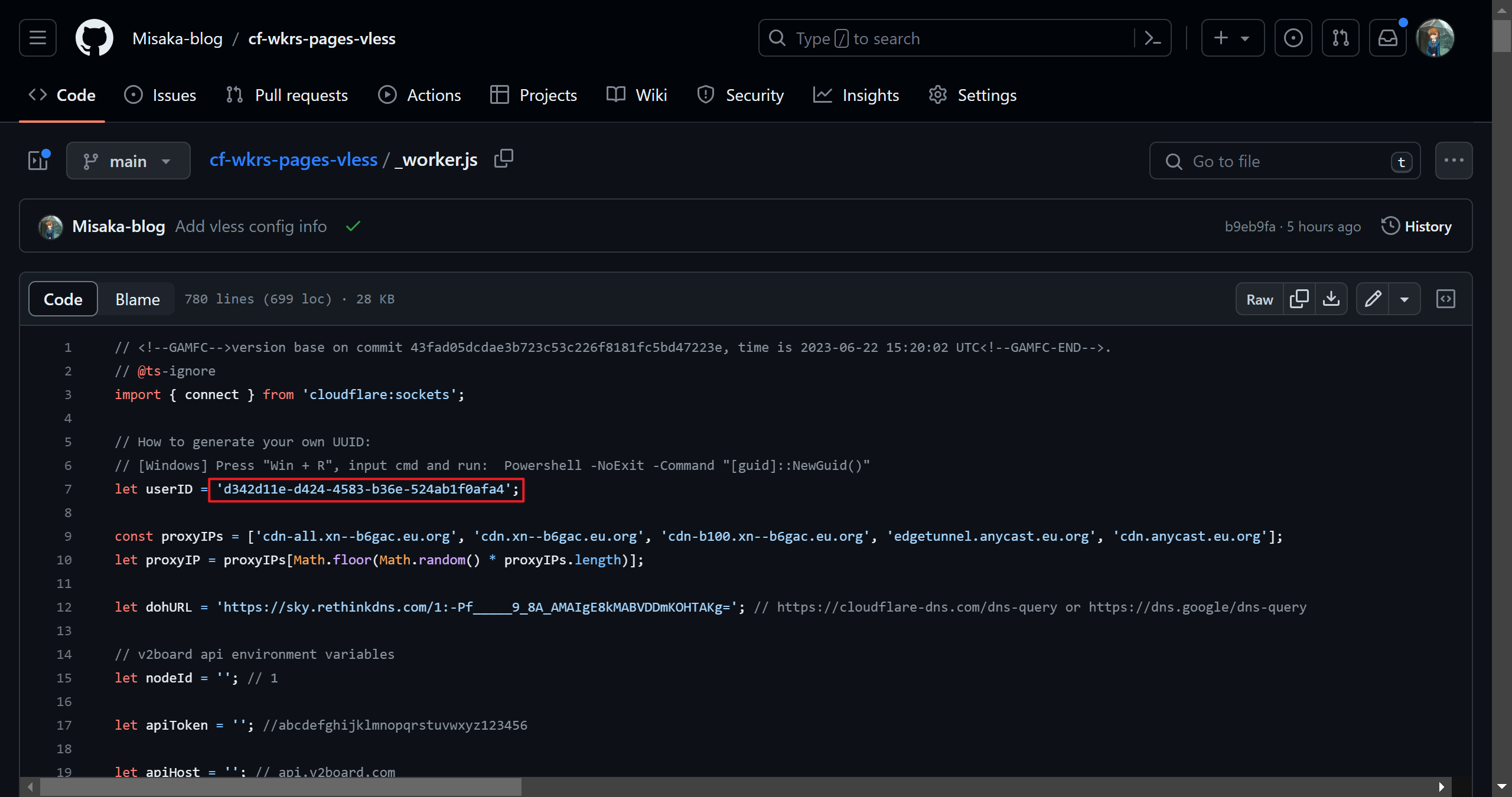Screen dimensions: 1512x797
Task: Open the GitHub hamburger navigation menu
Action: pos(38,38)
